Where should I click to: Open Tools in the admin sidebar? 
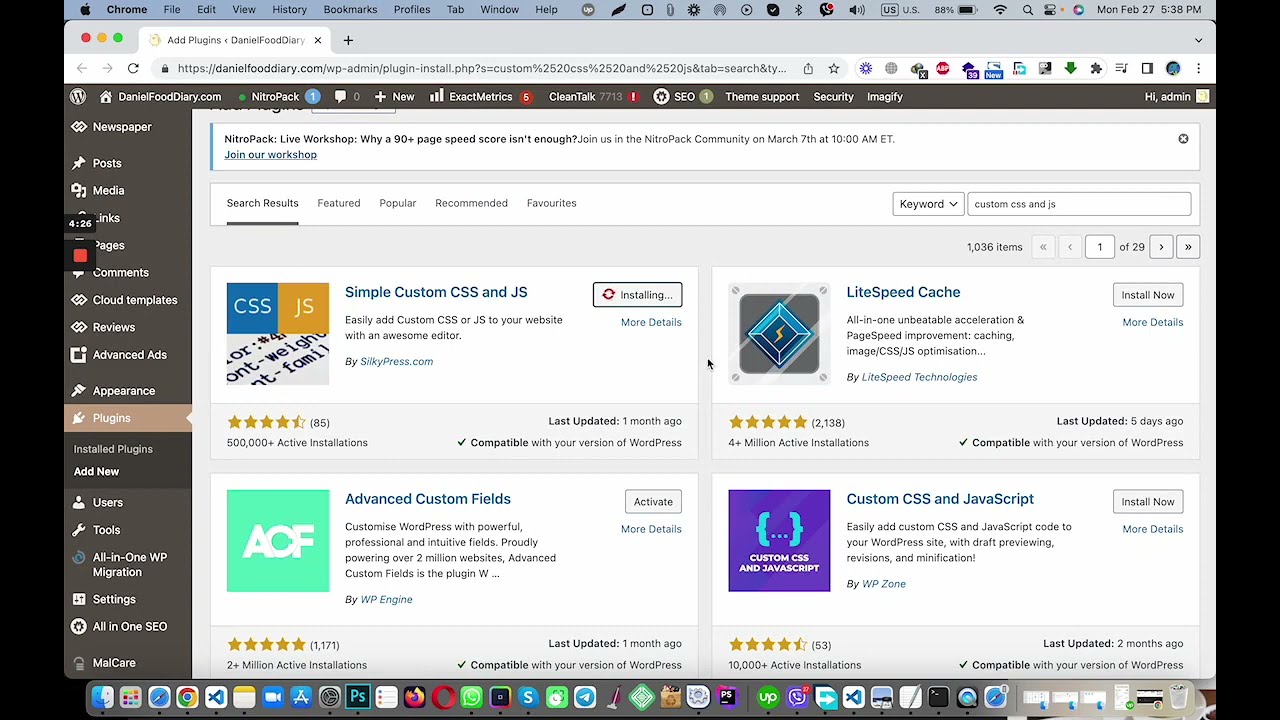(x=106, y=530)
